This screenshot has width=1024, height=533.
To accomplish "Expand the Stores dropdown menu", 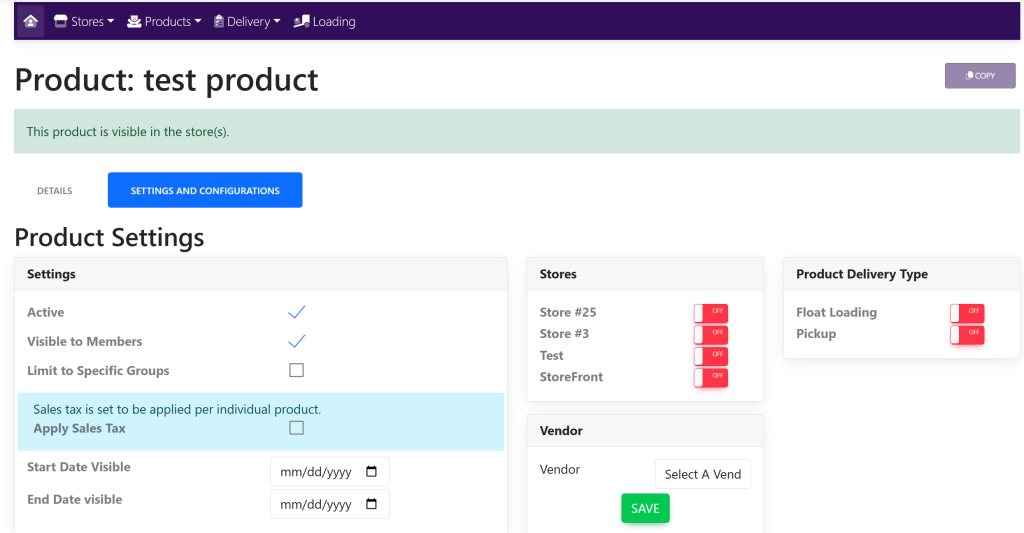I will pos(84,21).
